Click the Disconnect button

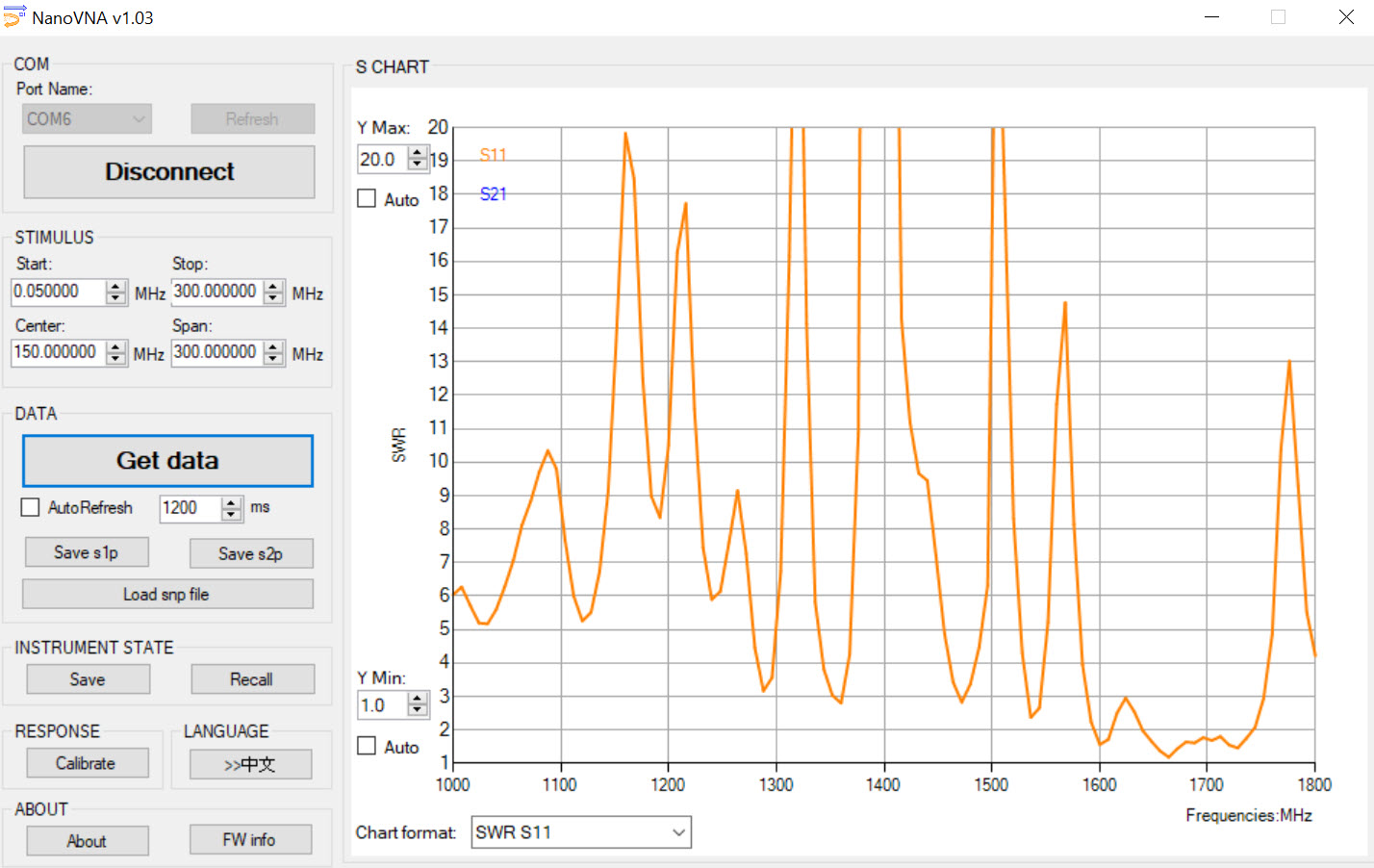tap(168, 171)
